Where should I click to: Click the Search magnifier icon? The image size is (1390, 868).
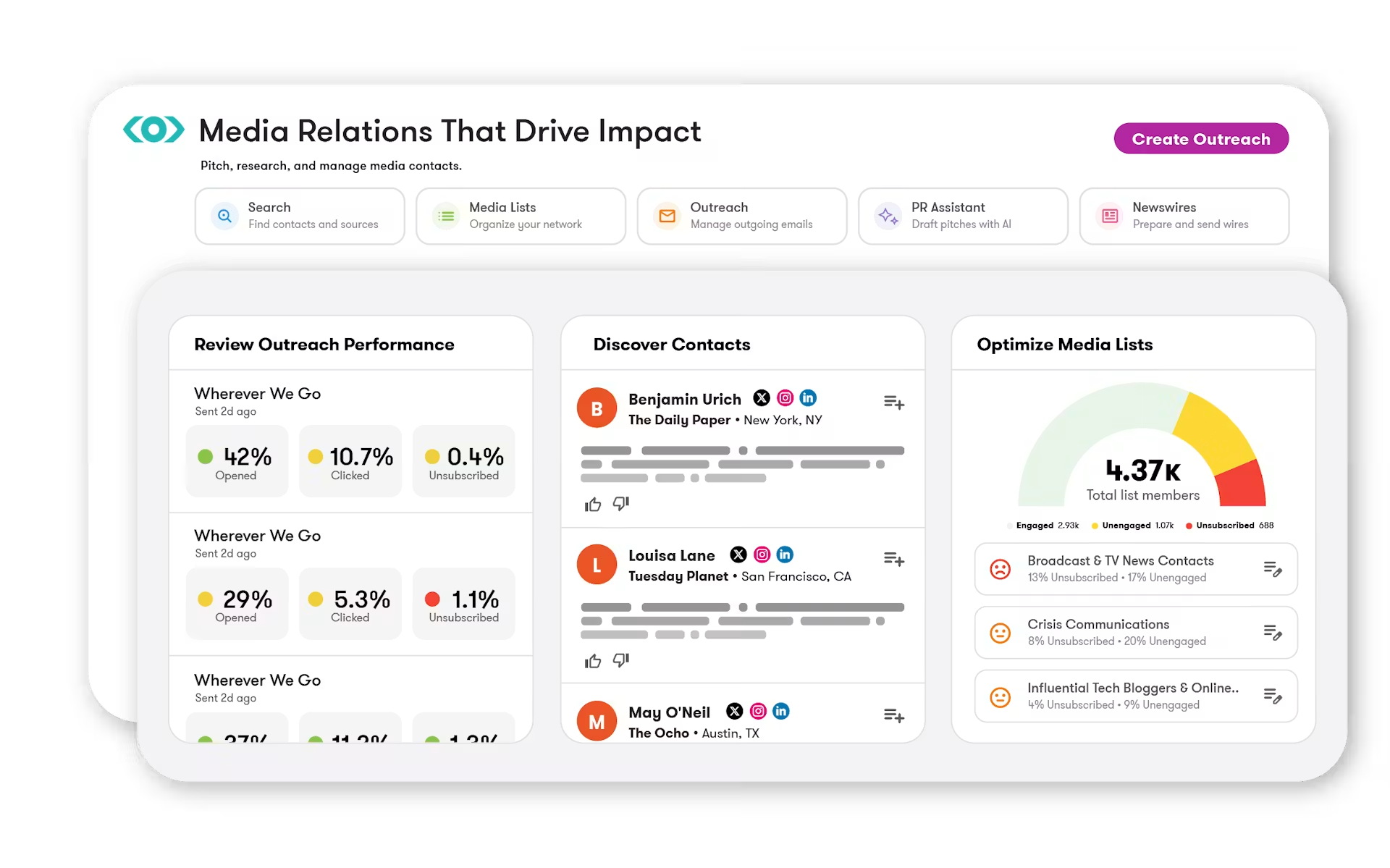pos(224,216)
